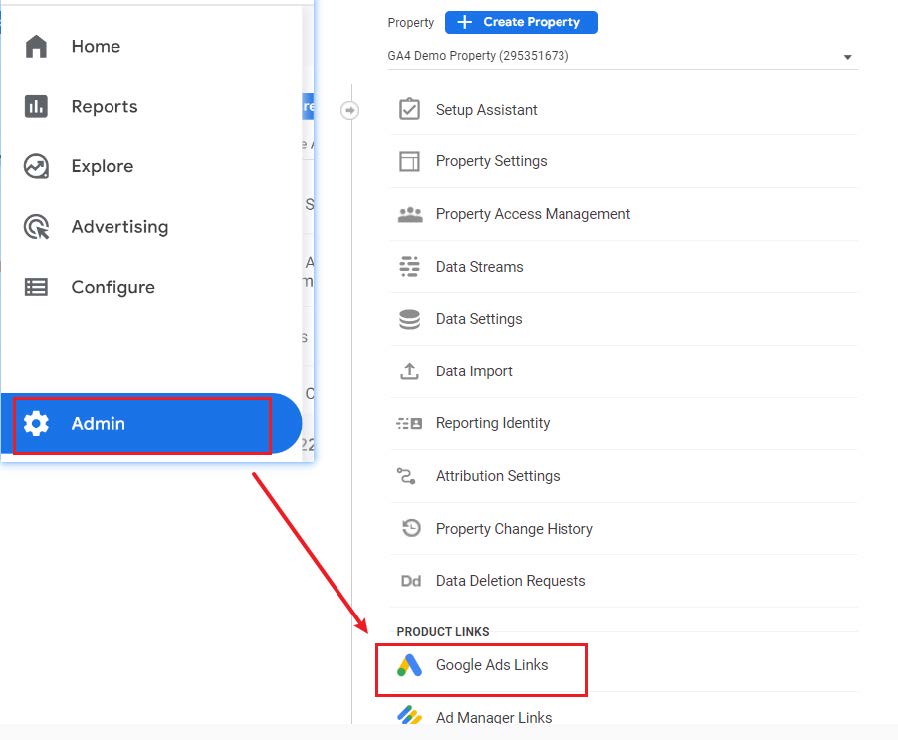The width and height of the screenshot is (898, 740).
Task: Click the Property column label
Action: (411, 23)
